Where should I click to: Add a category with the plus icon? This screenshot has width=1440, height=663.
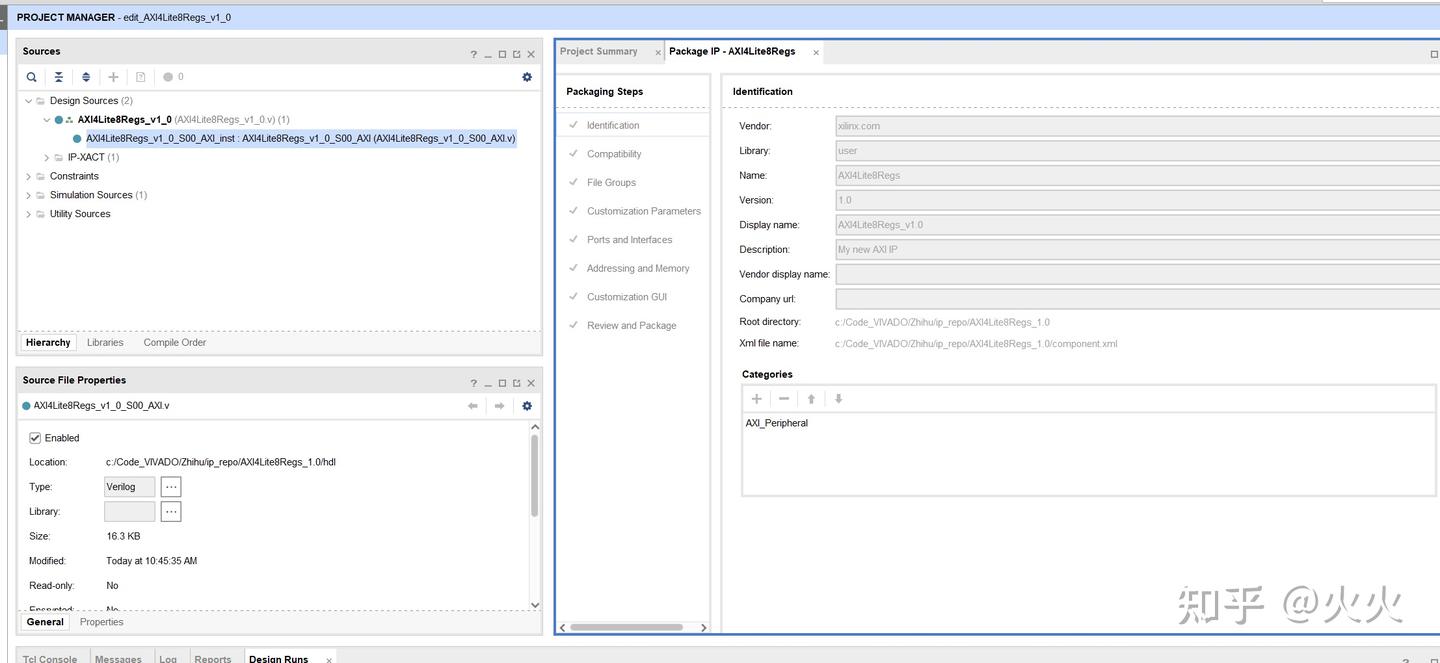coord(757,399)
